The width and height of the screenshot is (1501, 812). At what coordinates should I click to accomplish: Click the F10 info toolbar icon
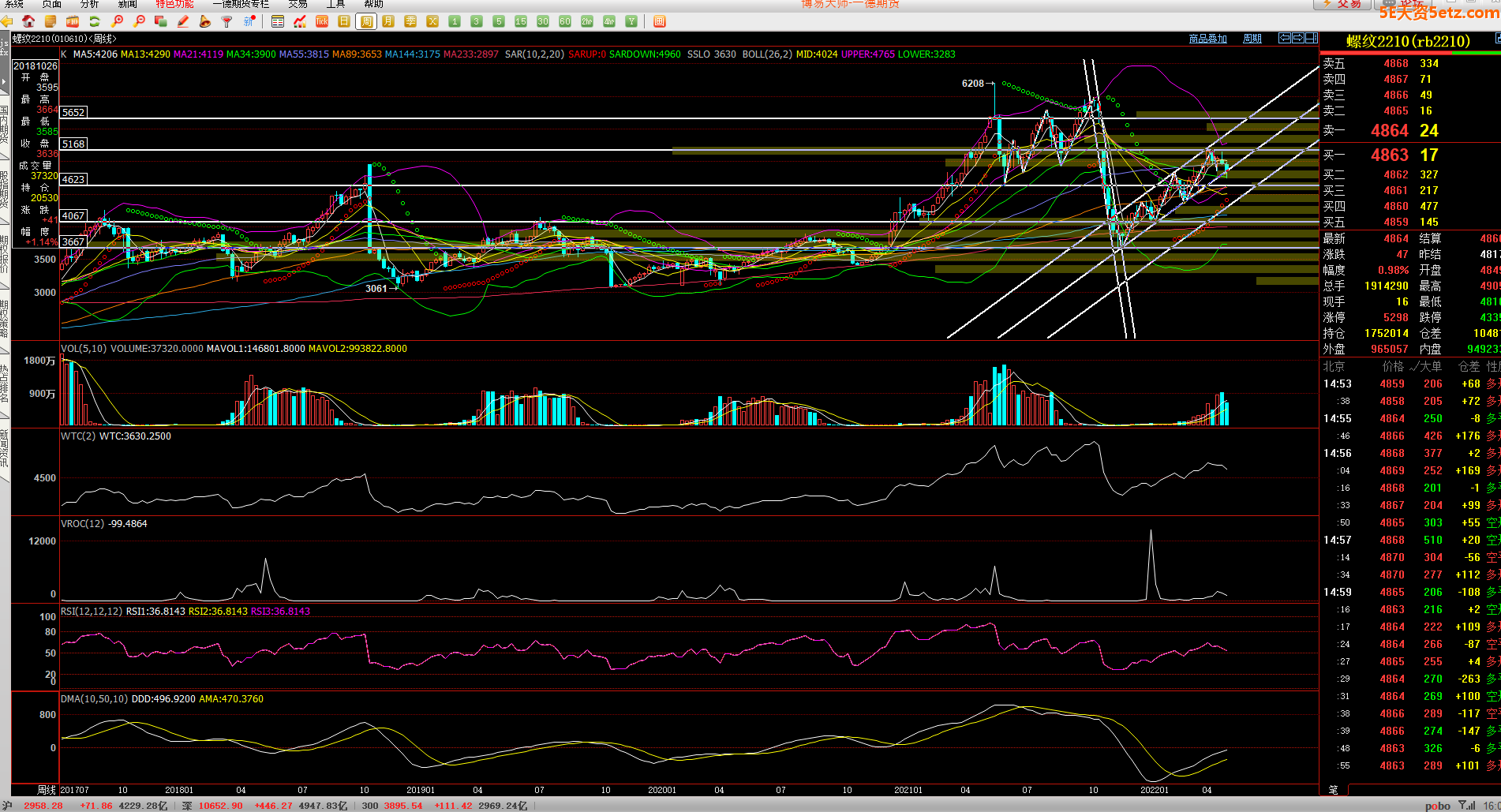pyautogui.click(x=73, y=21)
